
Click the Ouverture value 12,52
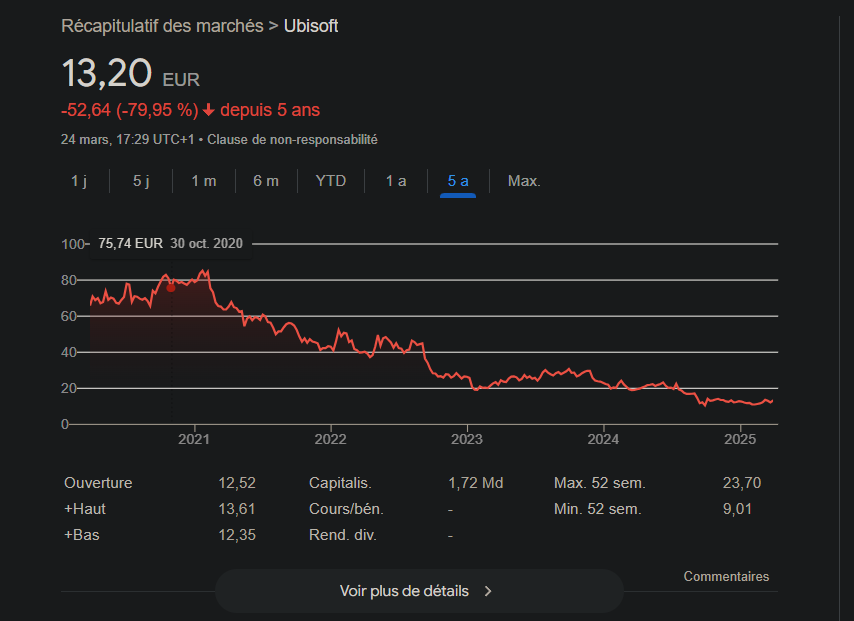tap(237, 483)
